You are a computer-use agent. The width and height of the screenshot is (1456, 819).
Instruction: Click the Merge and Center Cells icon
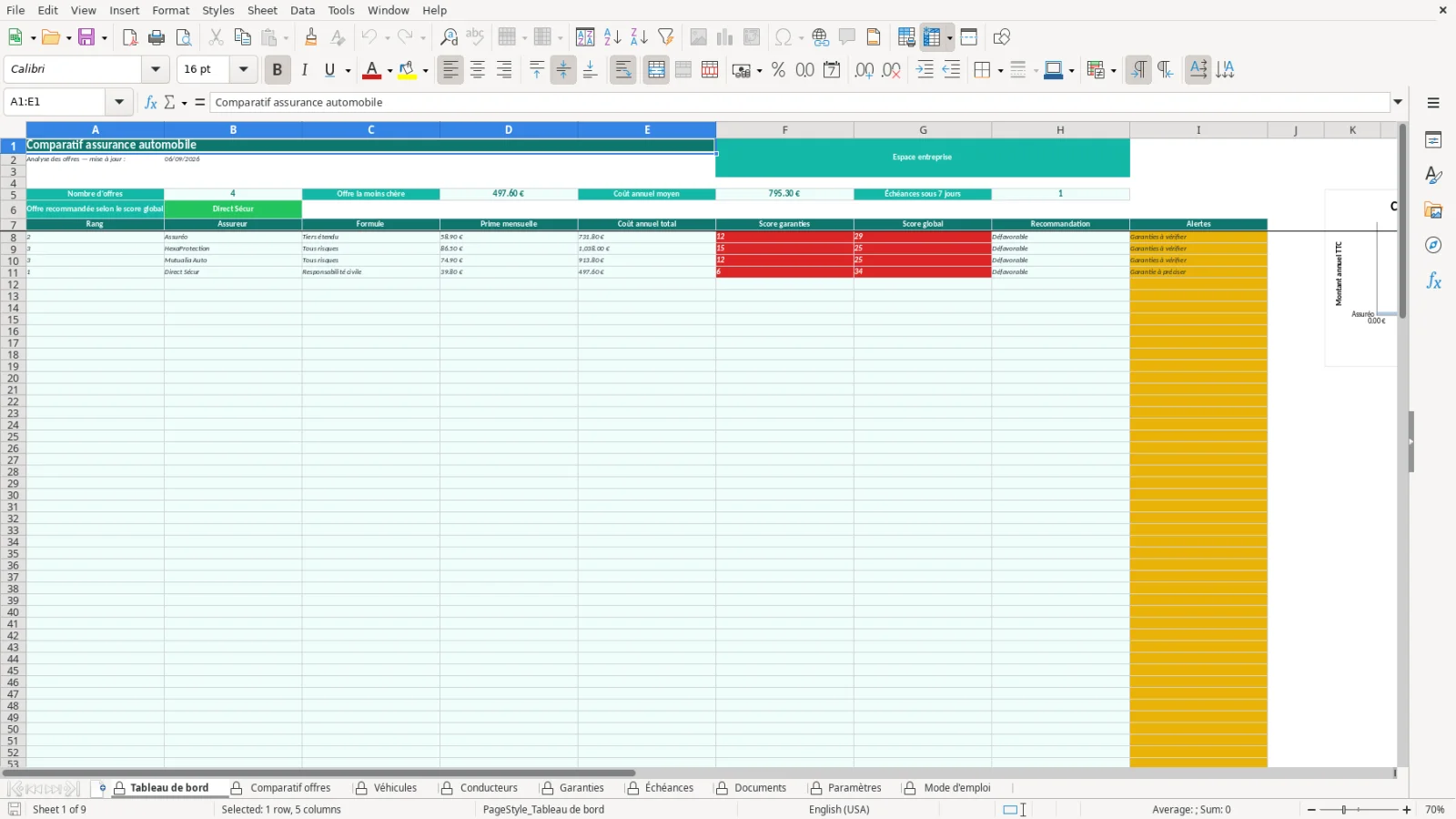click(656, 70)
